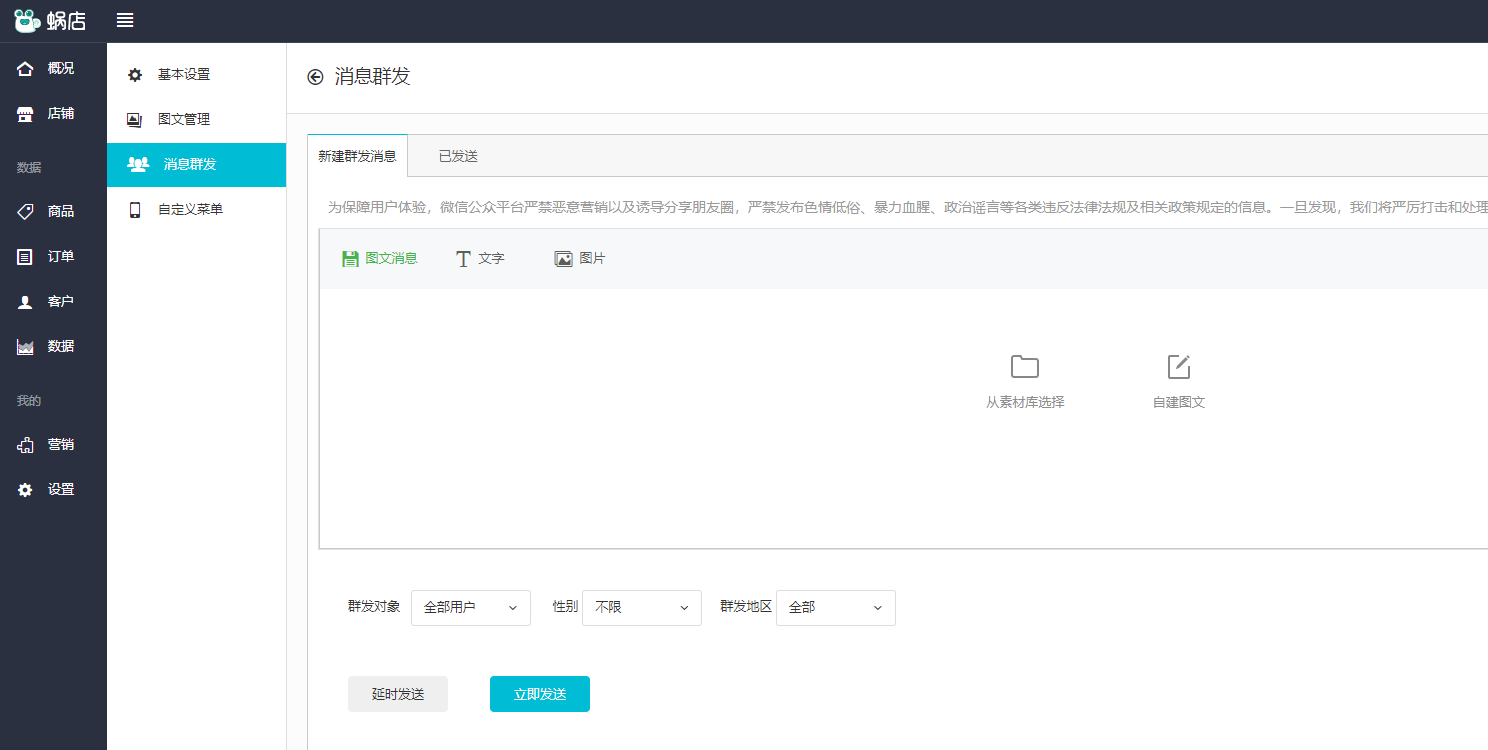Click the 延时发送 delayed send button
The image size is (1488, 750).
pyautogui.click(x=397, y=693)
